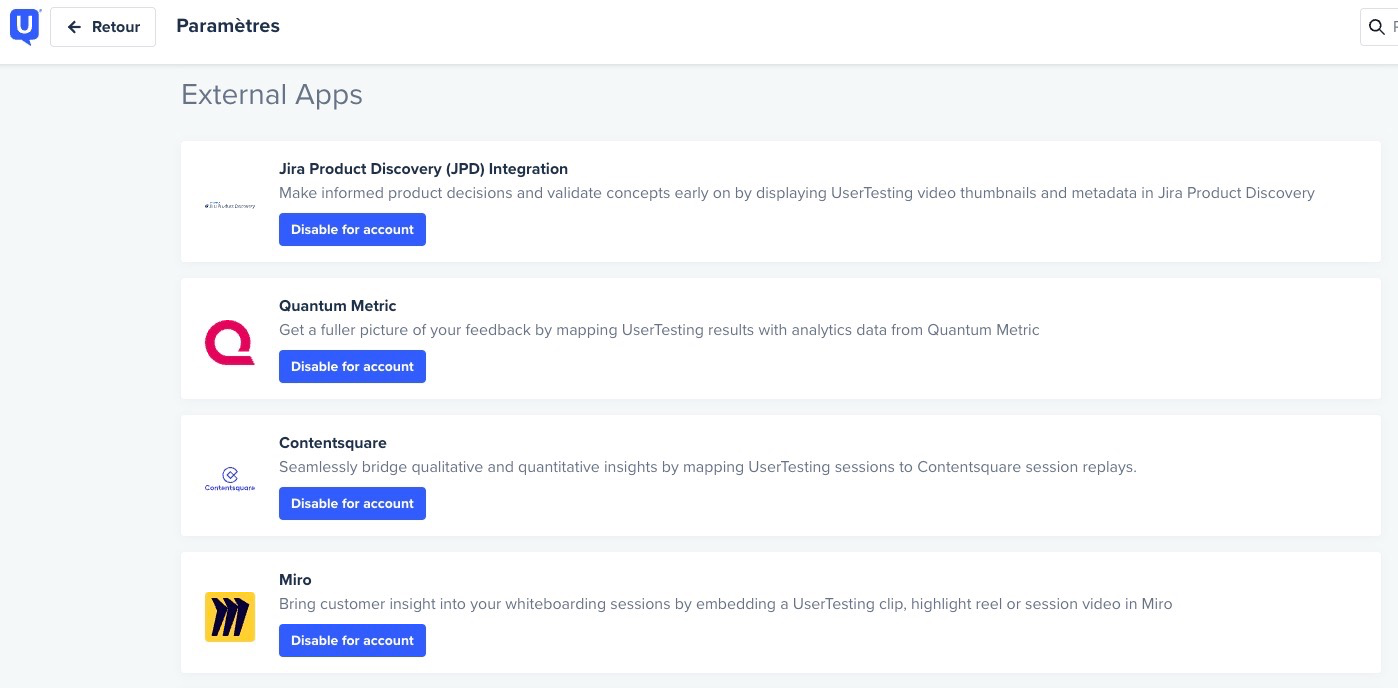This screenshot has height=688, width=1398.
Task: Click the Miro logo
Action: [230, 616]
